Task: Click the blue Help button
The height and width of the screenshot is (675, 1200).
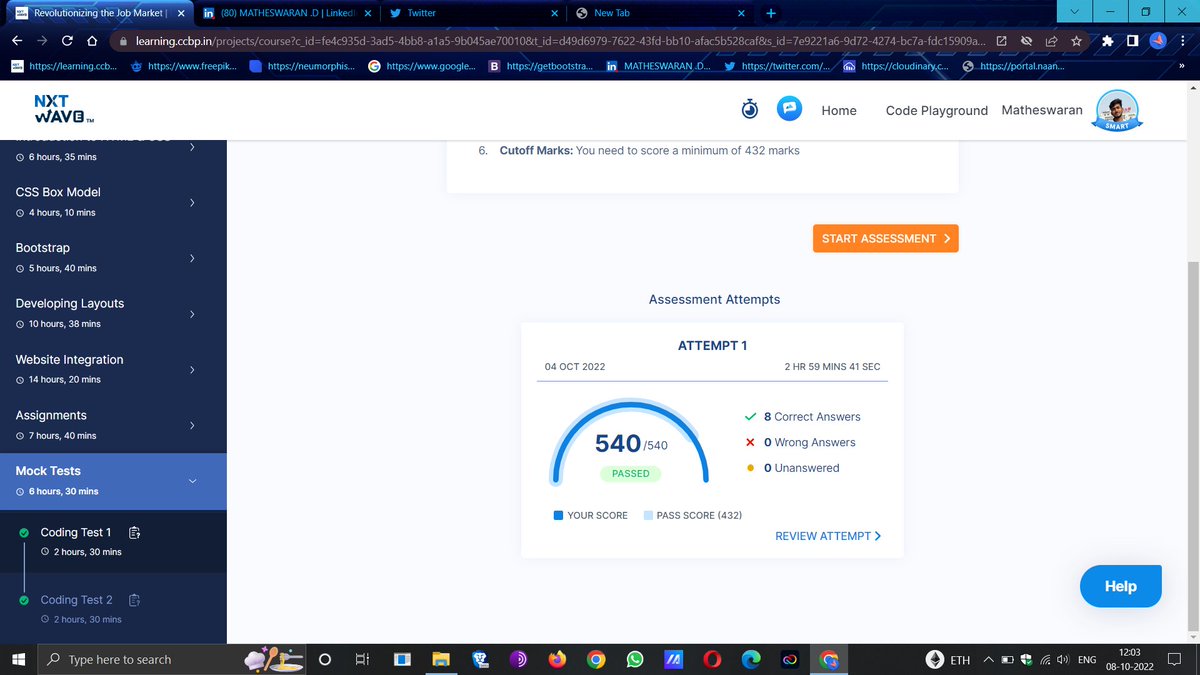Action: pos(1121,587)
